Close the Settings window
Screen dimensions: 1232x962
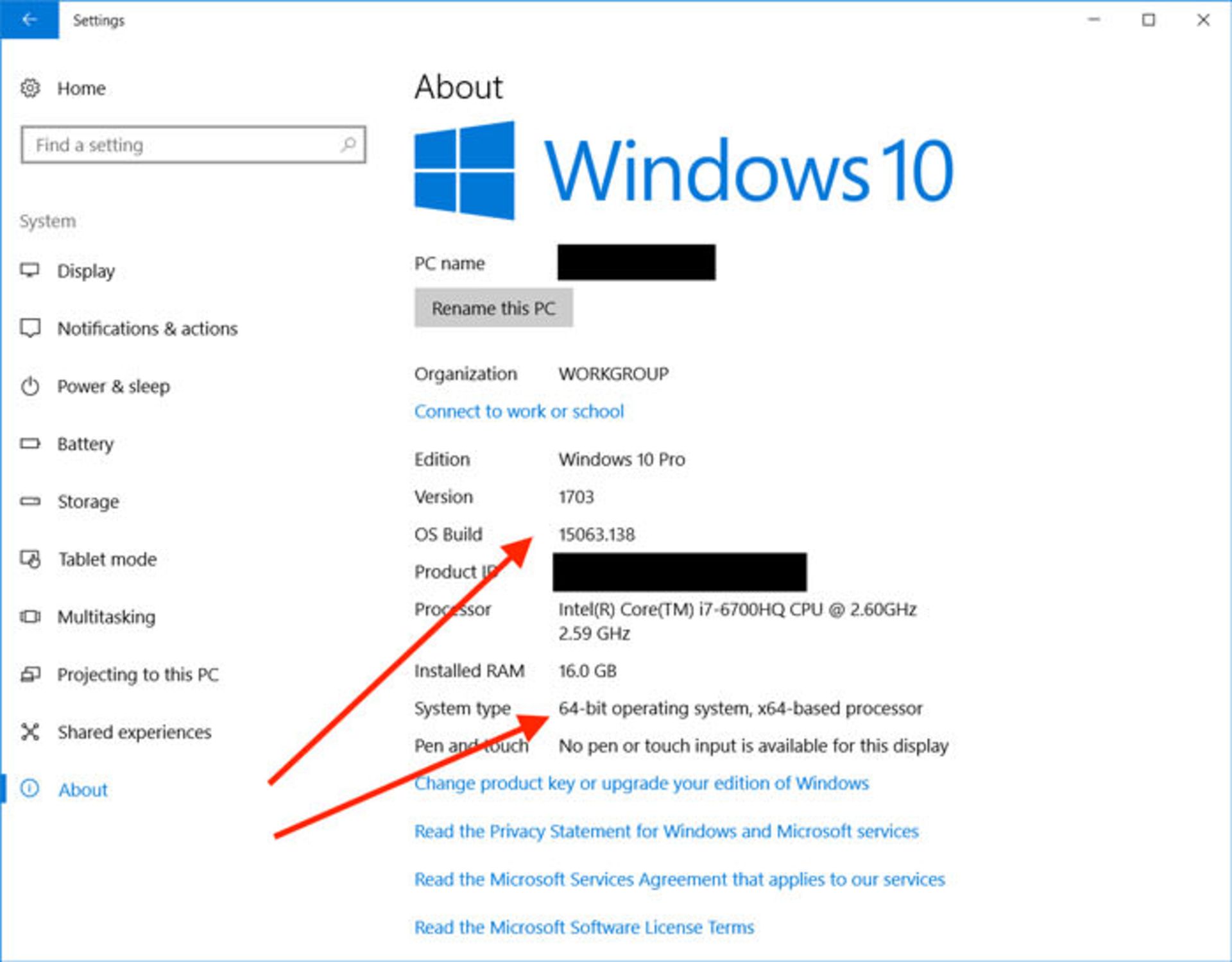click(1203, 20)
